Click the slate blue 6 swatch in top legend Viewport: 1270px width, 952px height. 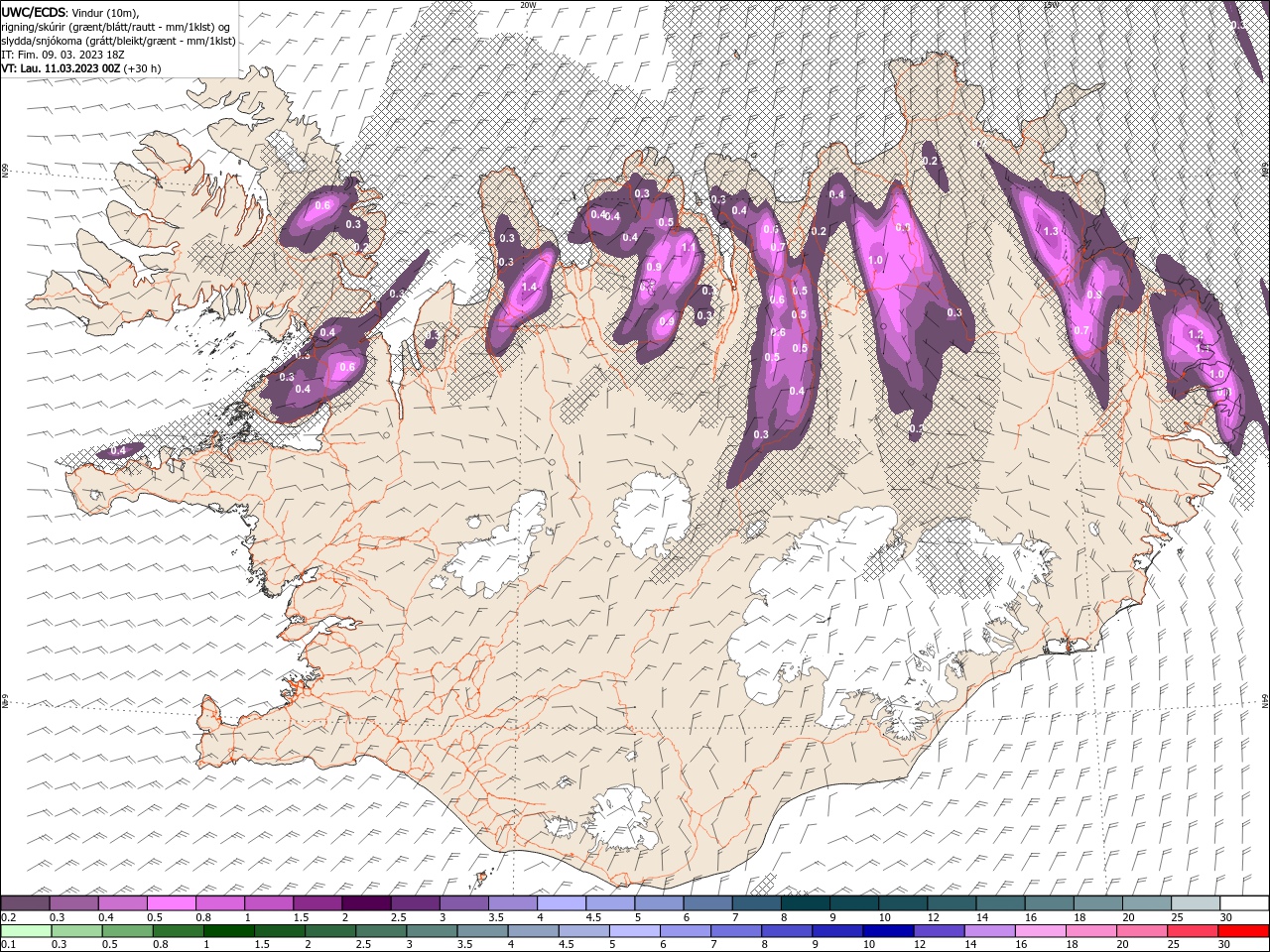coord(707,903)
